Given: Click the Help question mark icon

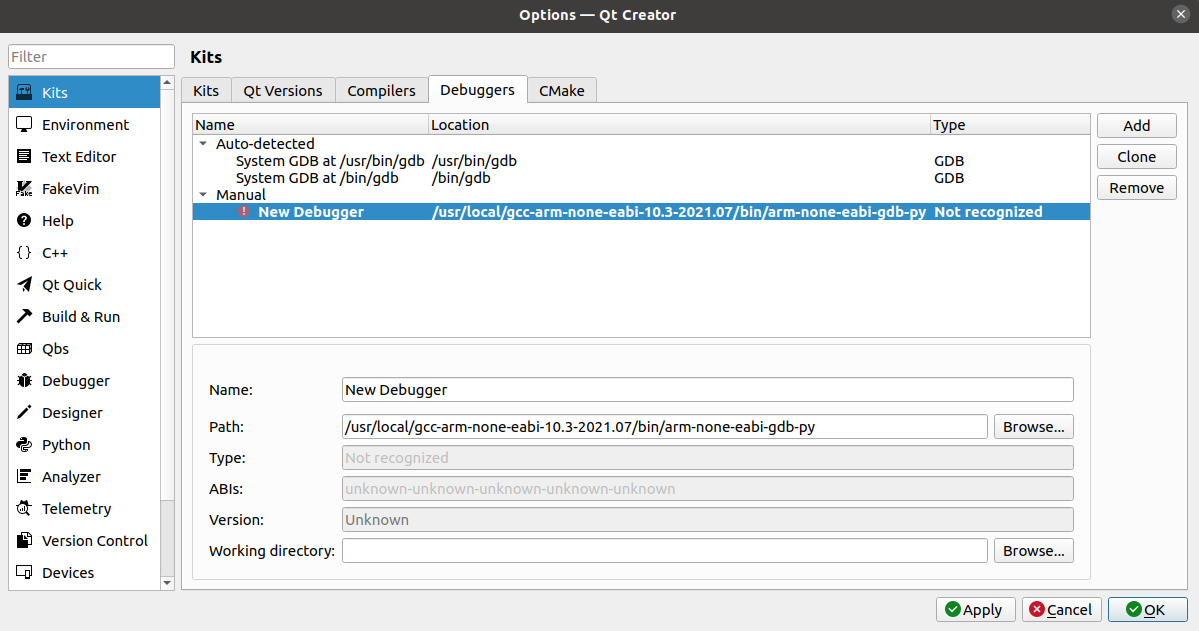Looking at the screenshot, I should click(24, 221).
